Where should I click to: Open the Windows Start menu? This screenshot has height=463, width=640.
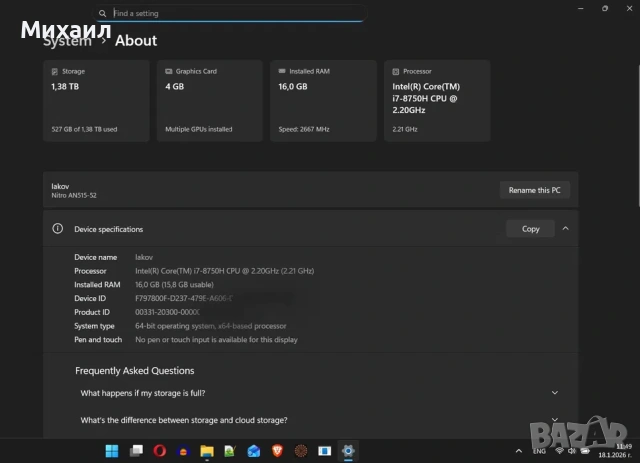(111, 451)
